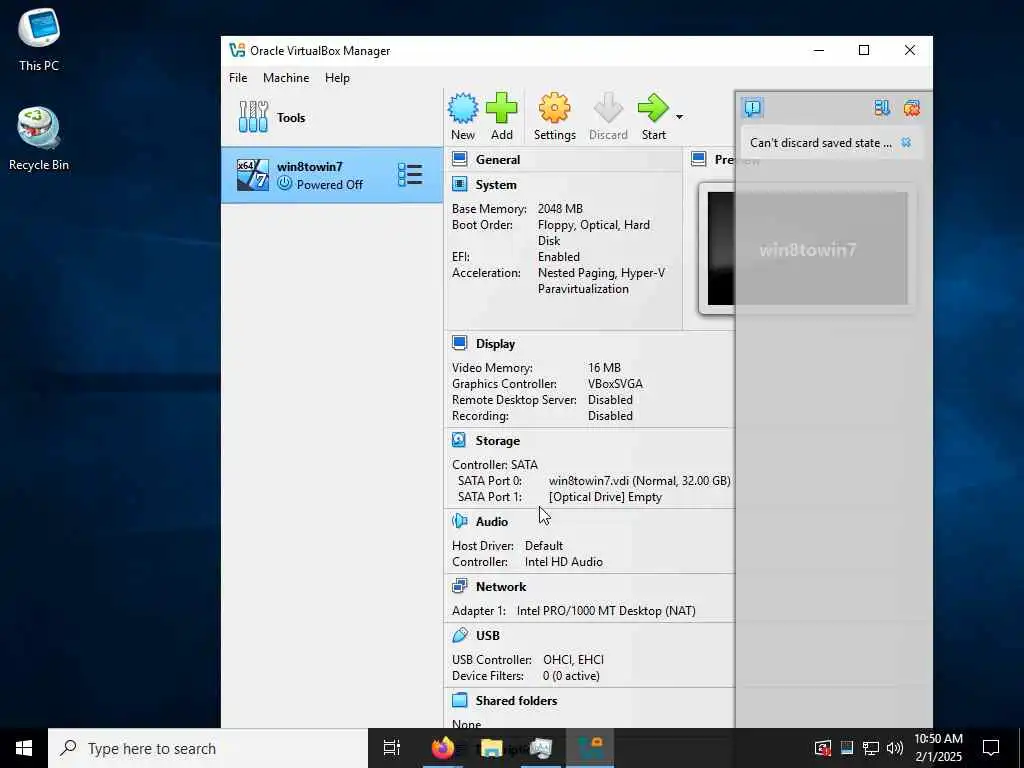This screenshot has width=1024, height=768.
Task: Click the Powered Off status text
Action: pos(330,185)
